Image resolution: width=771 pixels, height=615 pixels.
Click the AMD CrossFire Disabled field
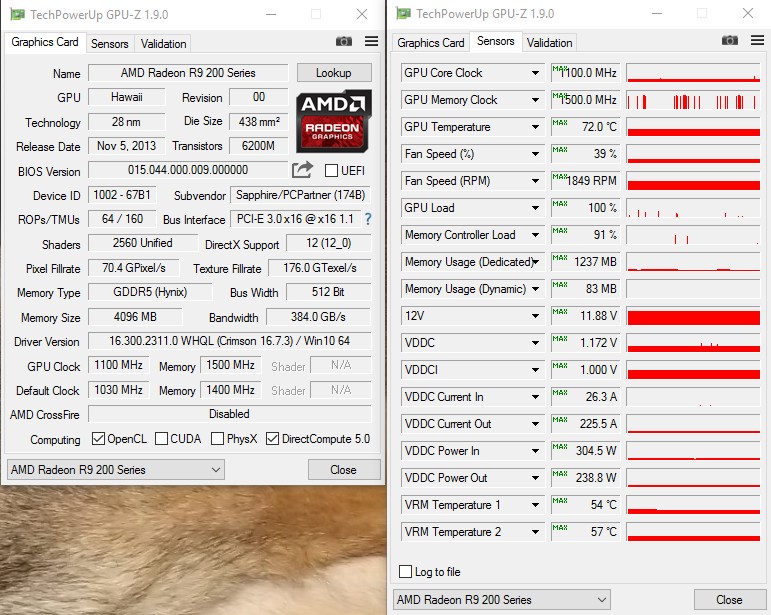pyautogui.click(x=230, y=414)
